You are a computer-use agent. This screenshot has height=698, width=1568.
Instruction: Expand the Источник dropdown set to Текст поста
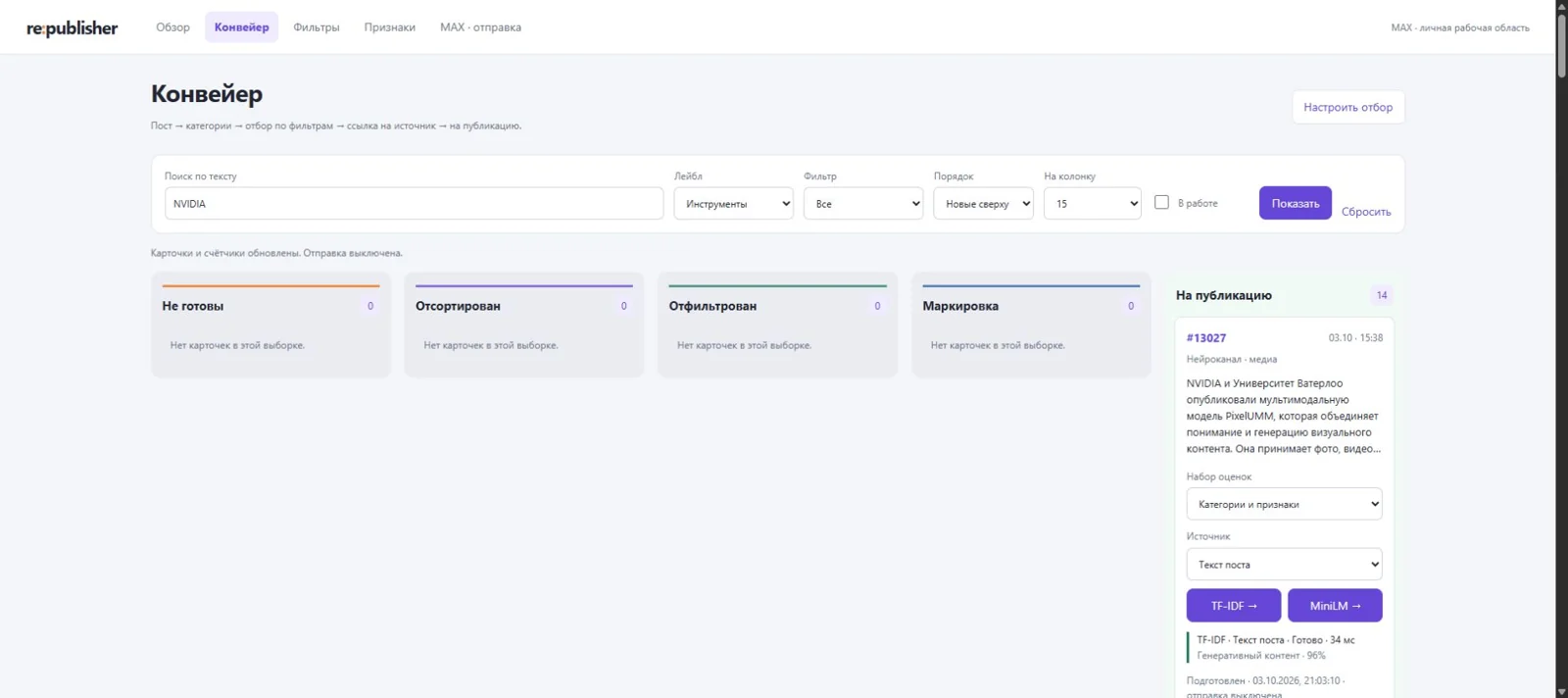(x=1284, y=565)
